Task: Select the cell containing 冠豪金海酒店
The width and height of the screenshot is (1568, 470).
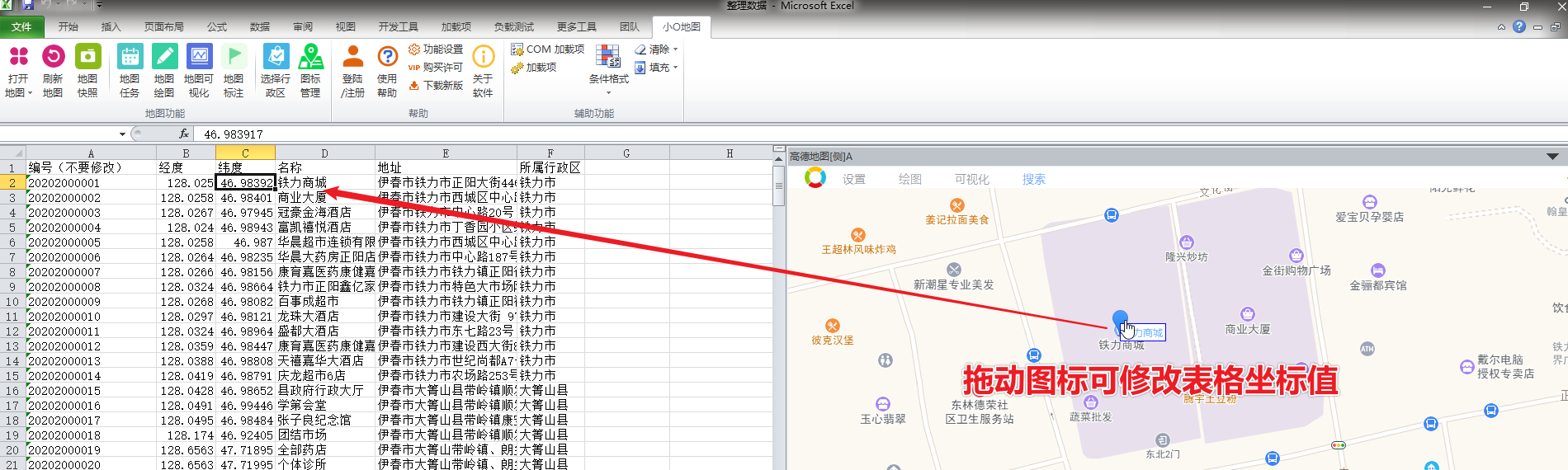Action: [x=325, y=213]
